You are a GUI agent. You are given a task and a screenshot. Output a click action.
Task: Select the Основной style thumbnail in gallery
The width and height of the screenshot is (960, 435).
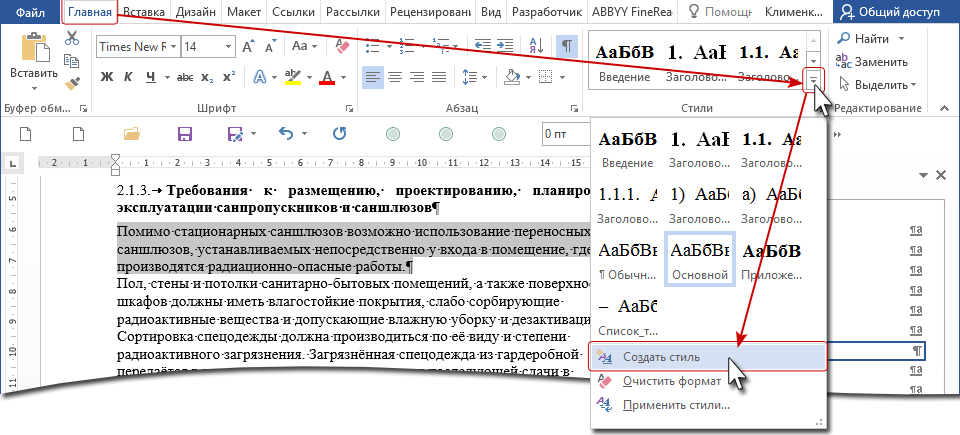point(700,260)
